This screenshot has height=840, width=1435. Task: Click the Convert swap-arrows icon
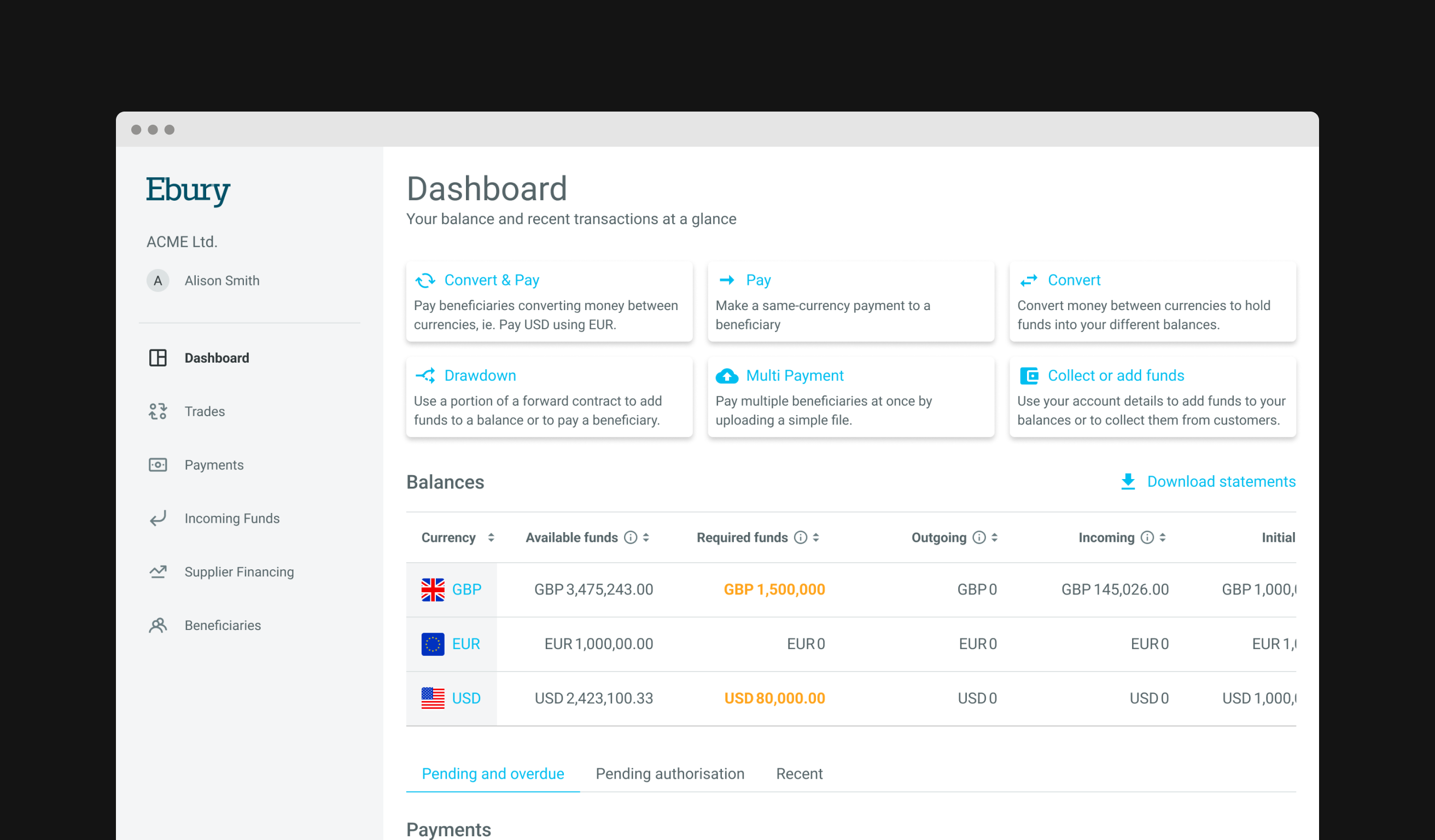pos(1029,280)
